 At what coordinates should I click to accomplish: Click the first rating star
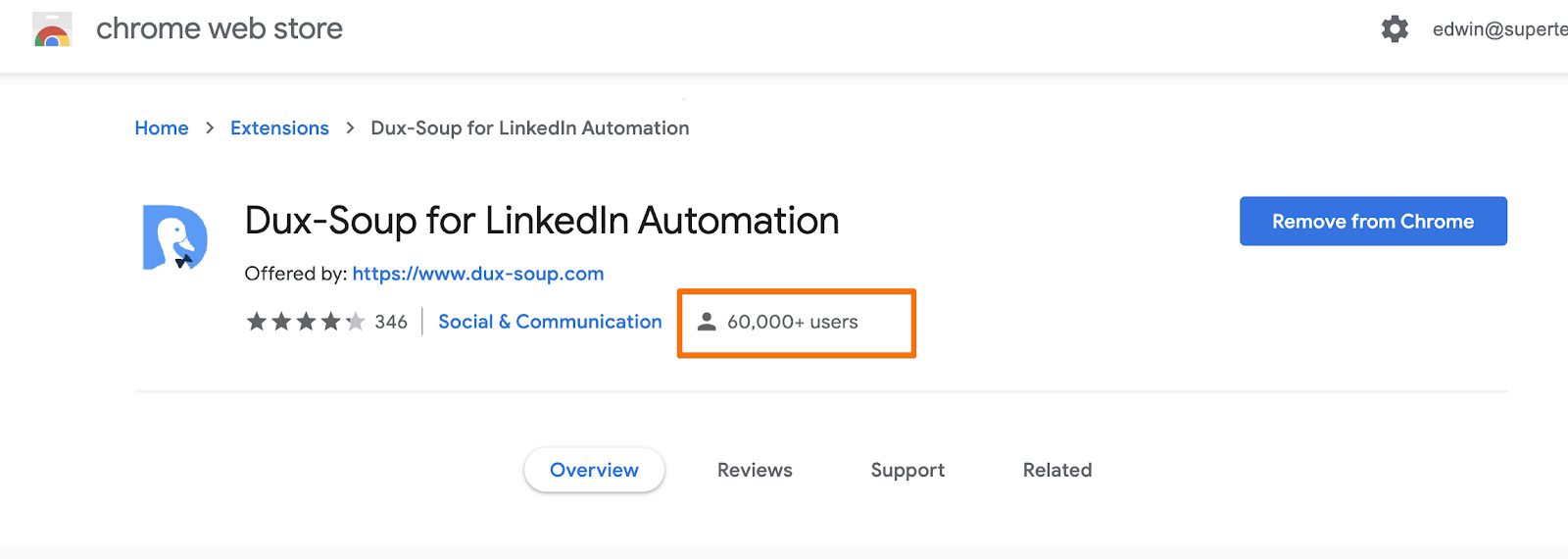257,322
